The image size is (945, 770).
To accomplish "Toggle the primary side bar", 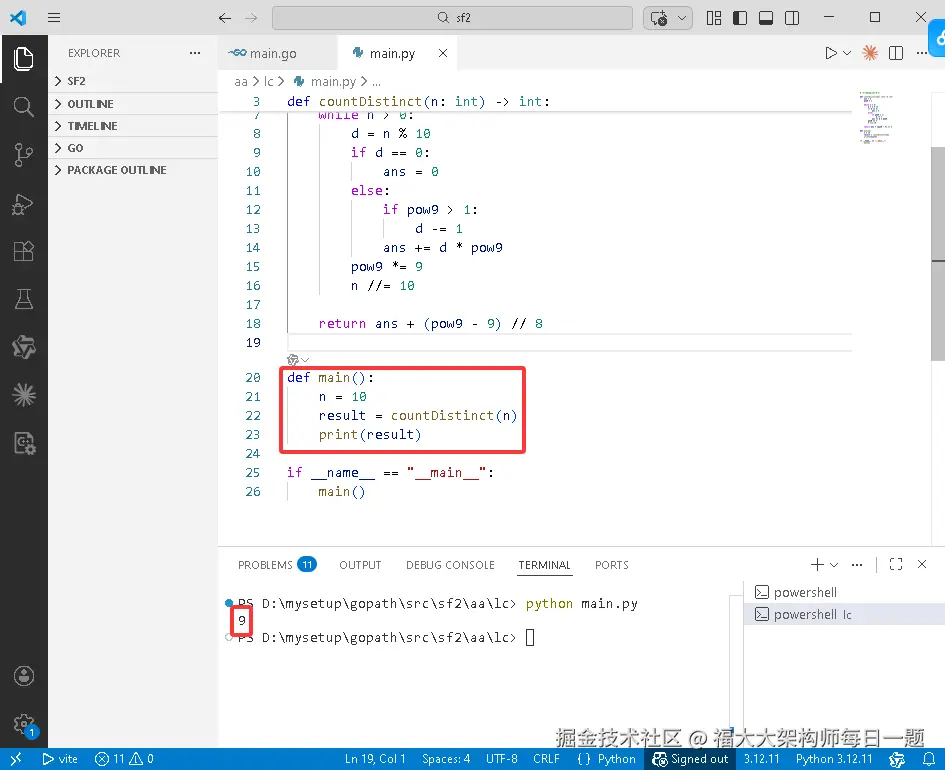I will (740, 18).
